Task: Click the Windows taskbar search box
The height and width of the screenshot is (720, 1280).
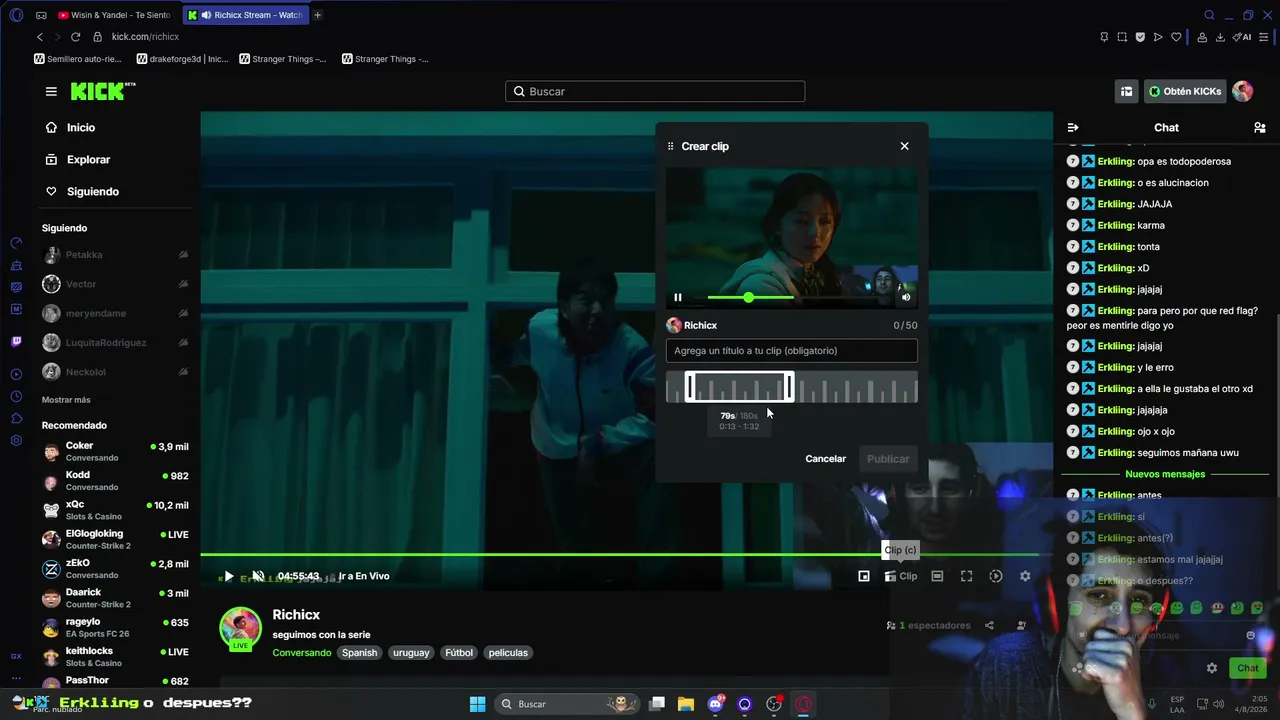Action: (x=567, y=704)
